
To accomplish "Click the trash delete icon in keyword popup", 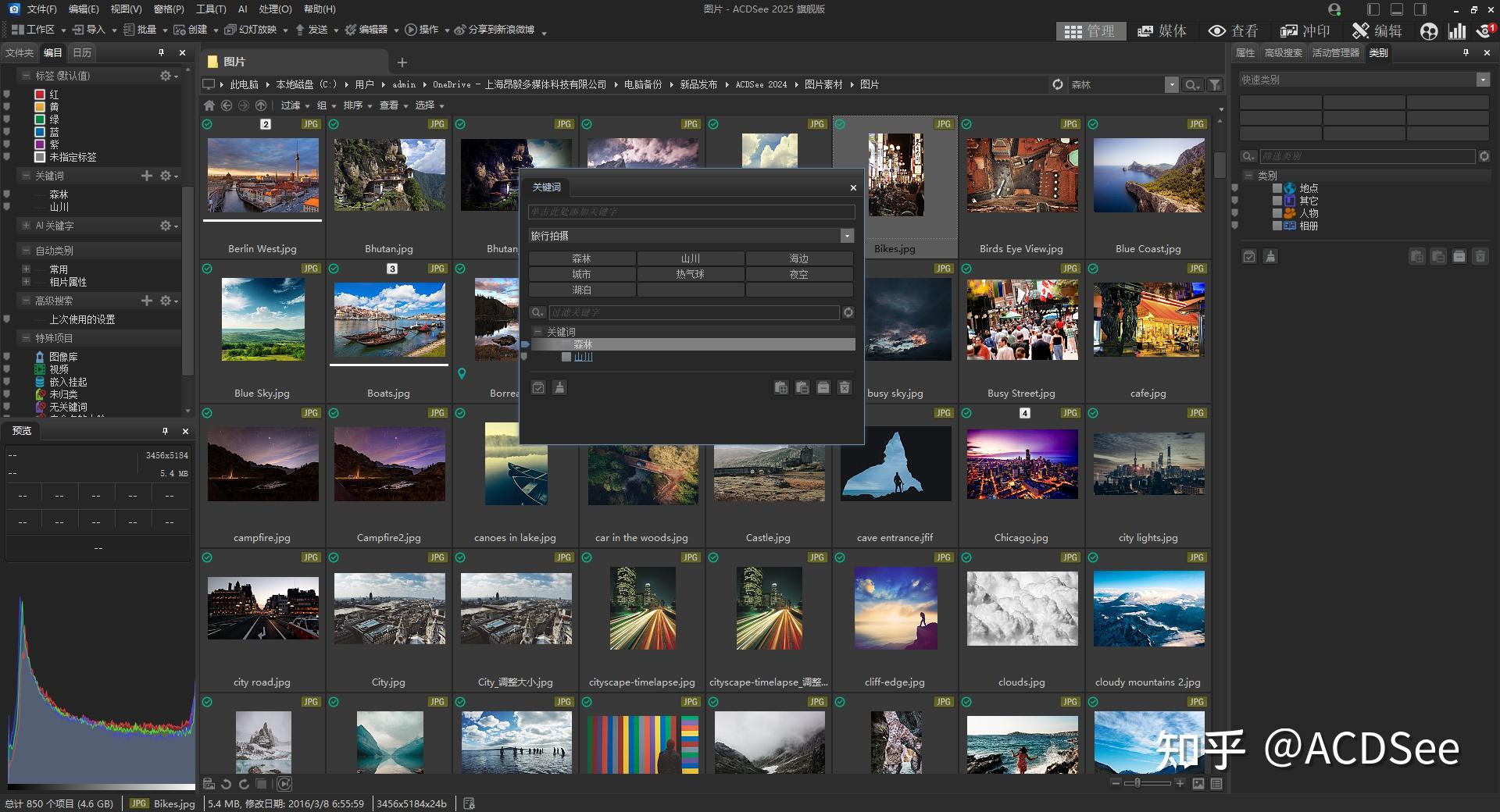I will coord(845,387).
